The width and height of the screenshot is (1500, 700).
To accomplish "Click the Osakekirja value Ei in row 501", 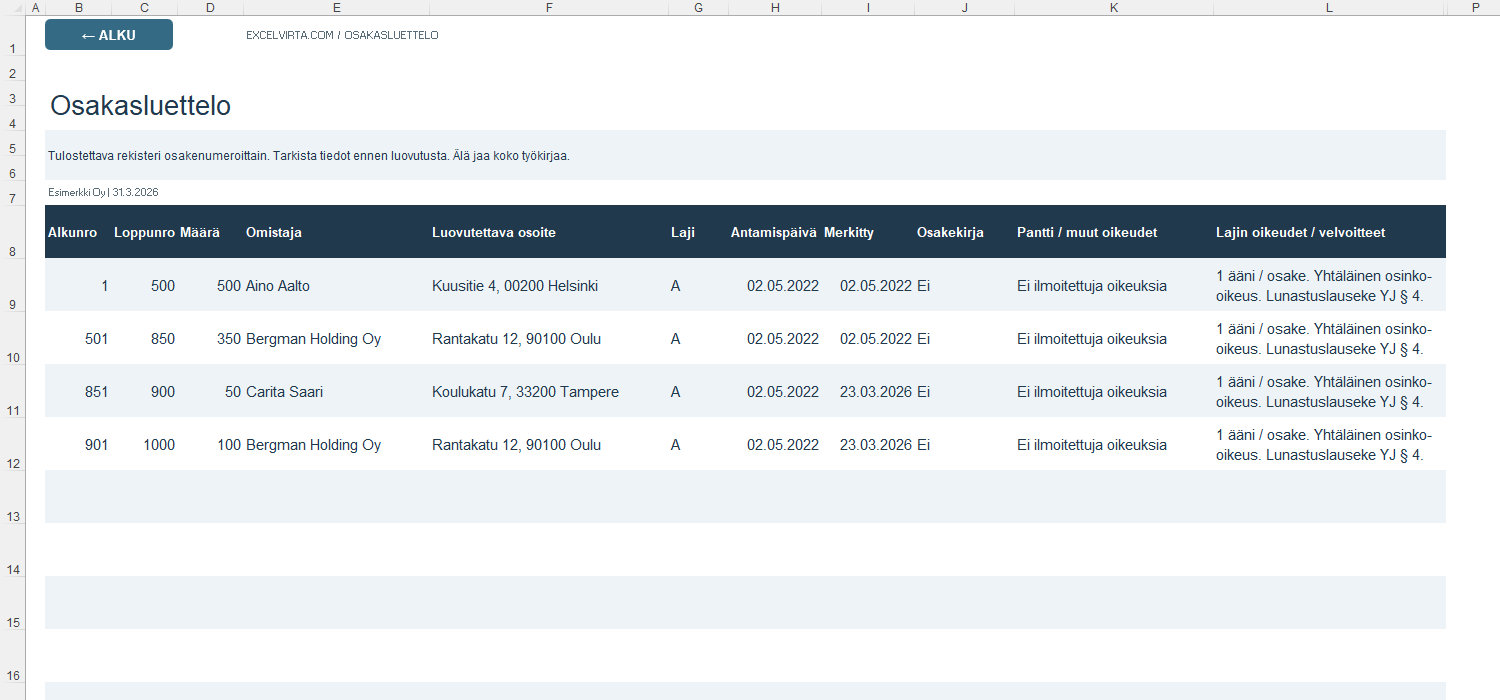I will coord(923,339).
